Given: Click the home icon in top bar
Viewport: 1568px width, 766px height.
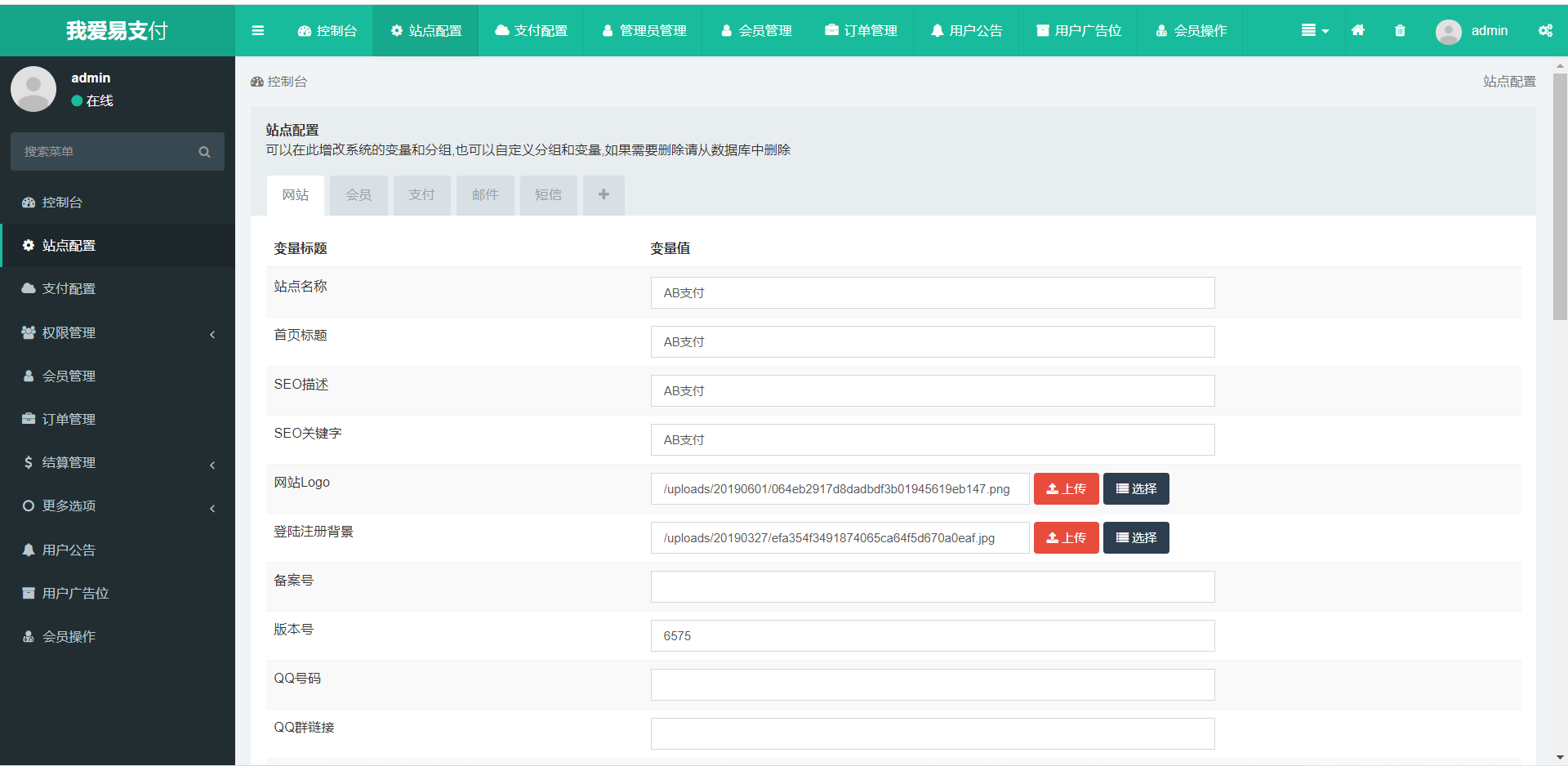Looking at the screenshot, I should click(1357, 31).
